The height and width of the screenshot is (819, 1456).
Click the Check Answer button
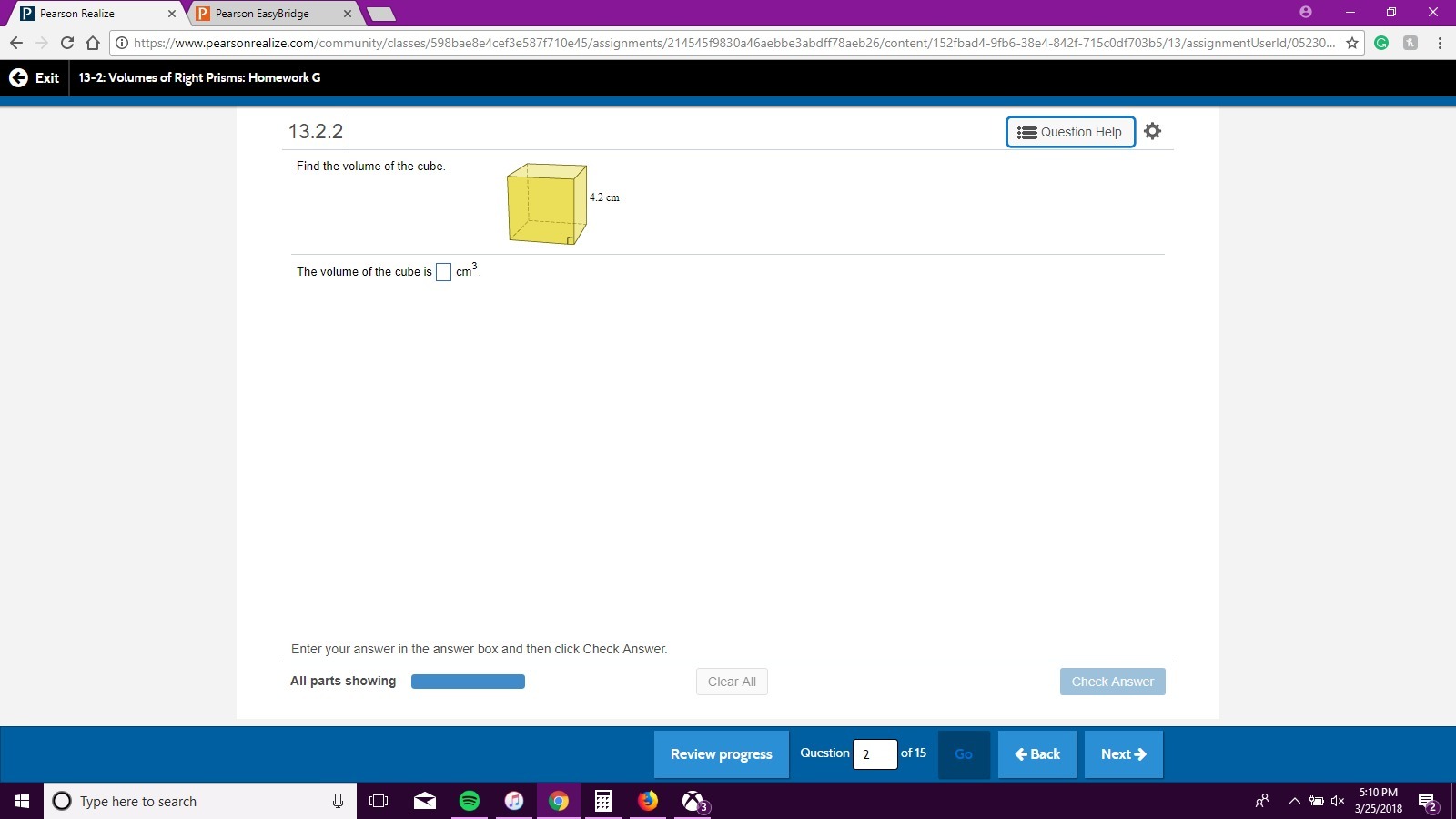coord(1112,682)
